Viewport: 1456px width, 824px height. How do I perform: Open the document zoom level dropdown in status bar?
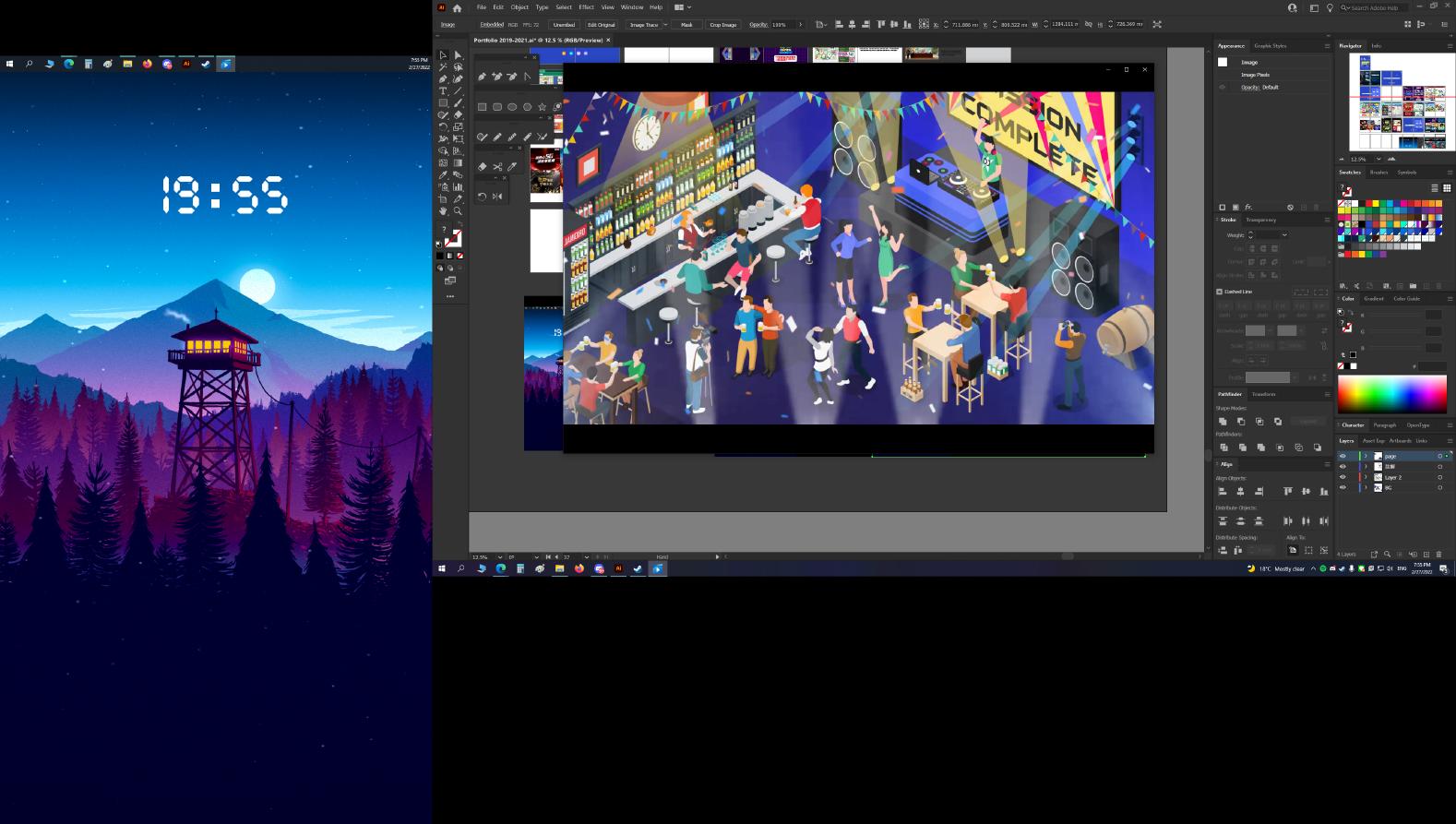[499, 557]
